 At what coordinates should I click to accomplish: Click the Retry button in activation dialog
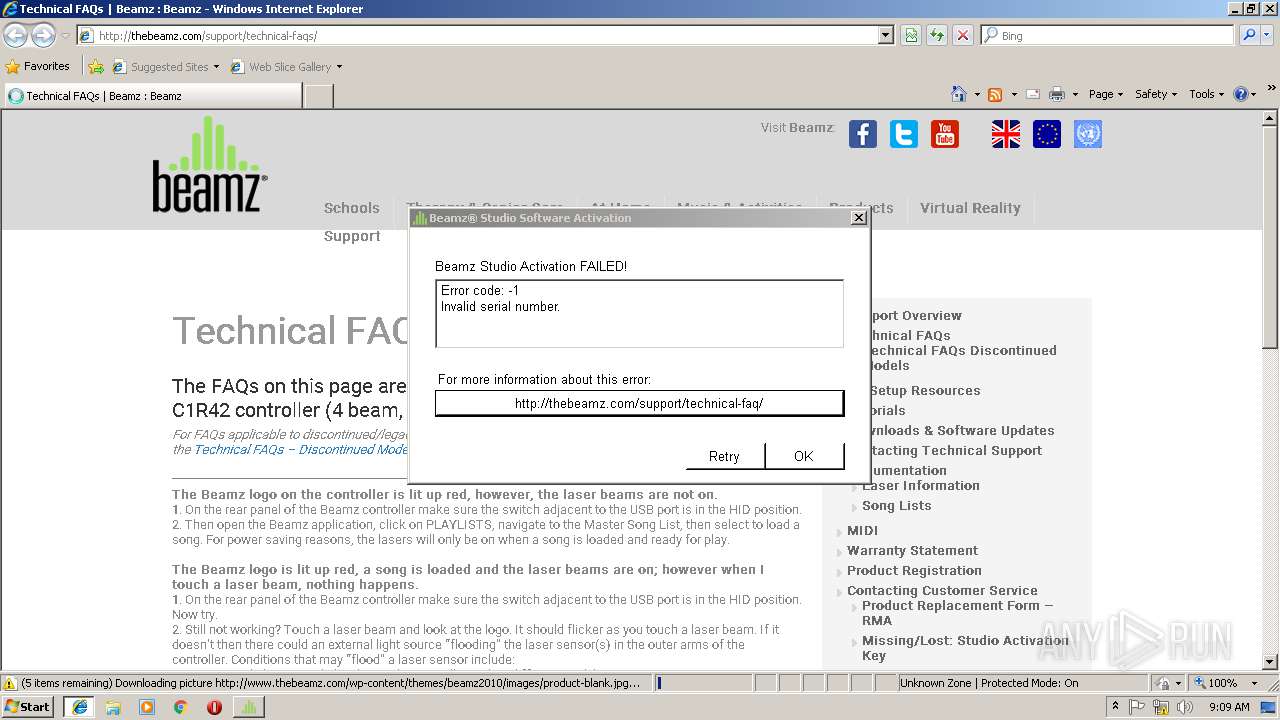tap(724, 456)
